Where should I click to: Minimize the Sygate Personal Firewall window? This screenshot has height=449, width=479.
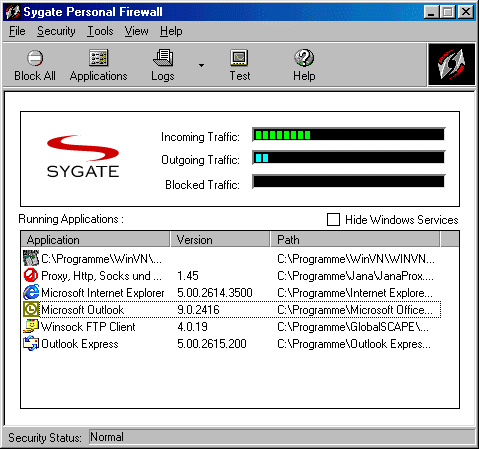[x=432, y=12]
